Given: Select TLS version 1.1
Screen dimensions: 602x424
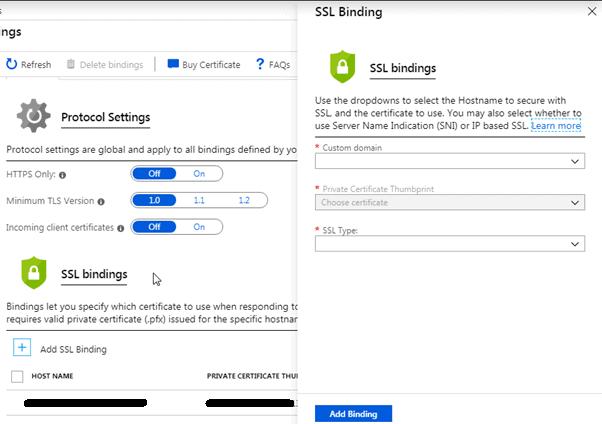Looking at the screenshot, I should [199, 200].
